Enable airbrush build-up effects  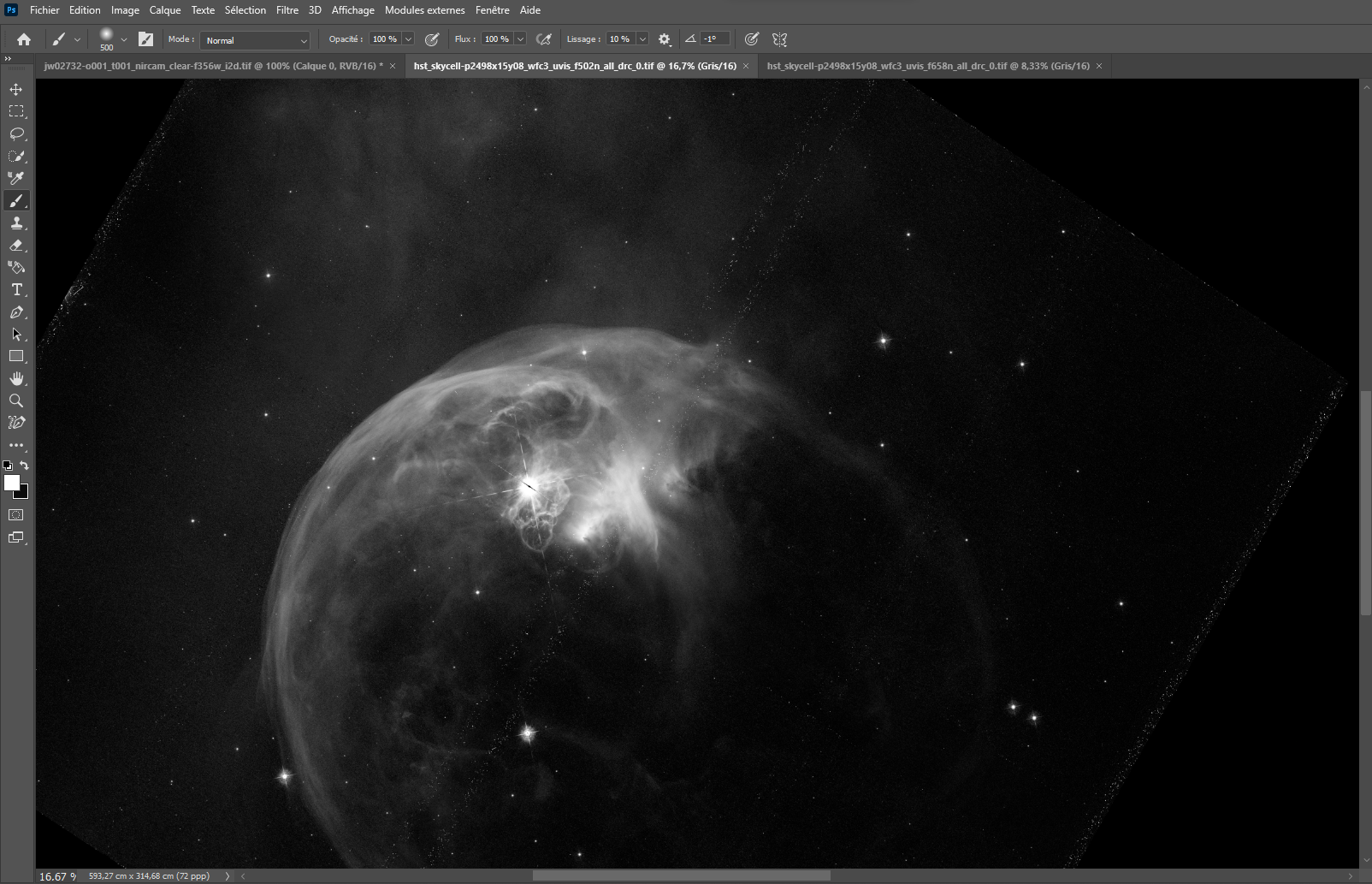(x=544, y=39)
